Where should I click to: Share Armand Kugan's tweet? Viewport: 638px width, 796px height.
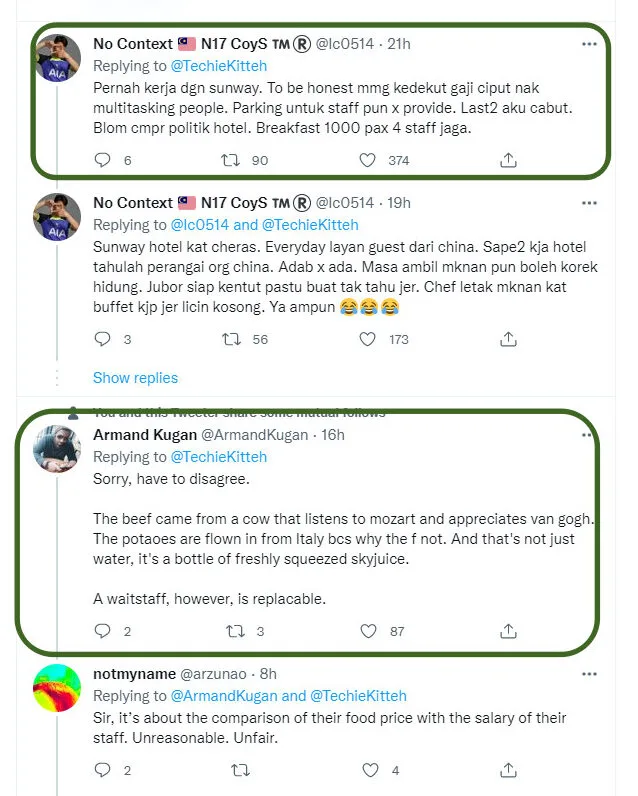tap(508, 631)
